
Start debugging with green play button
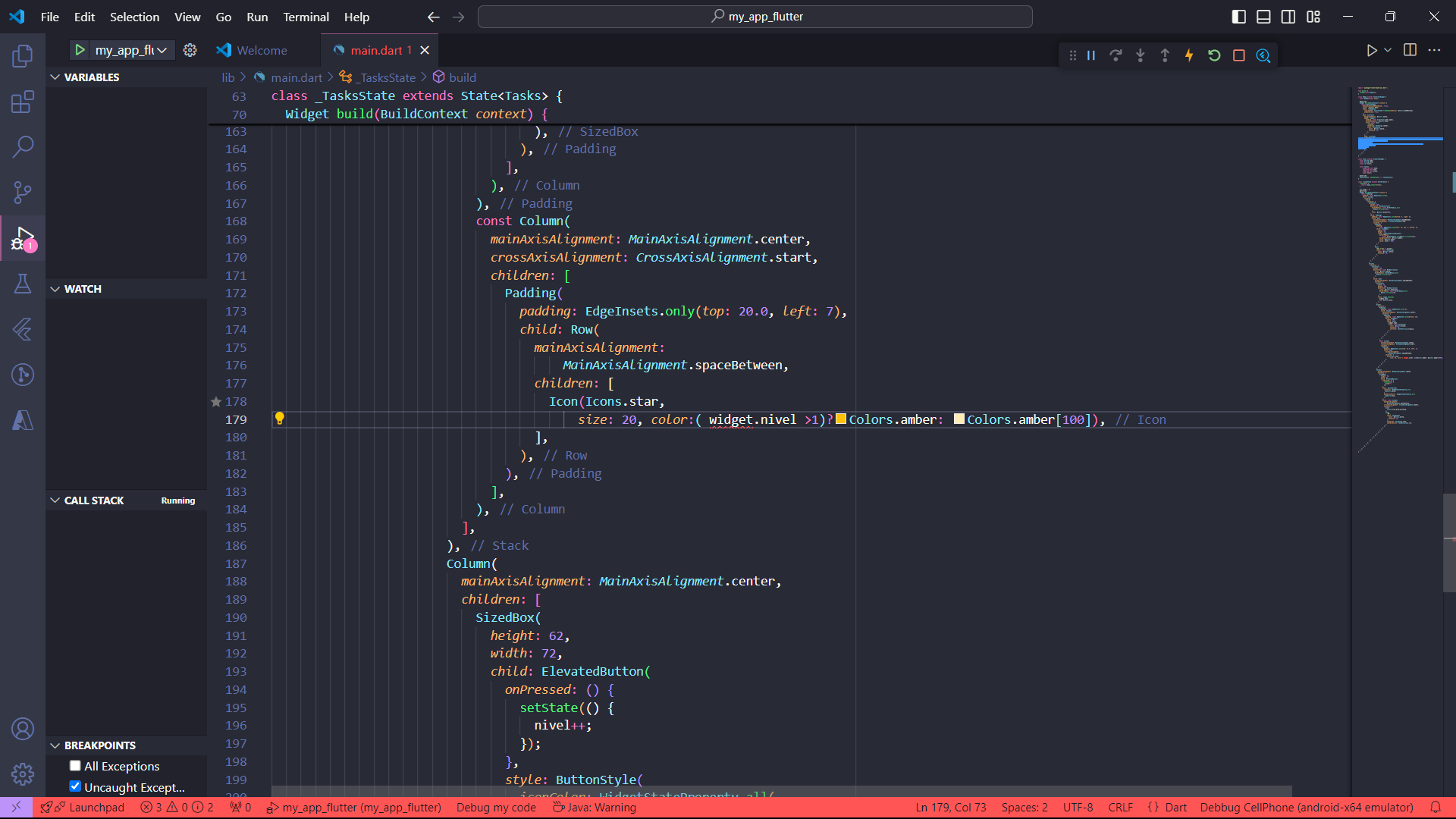click(80, 50)
